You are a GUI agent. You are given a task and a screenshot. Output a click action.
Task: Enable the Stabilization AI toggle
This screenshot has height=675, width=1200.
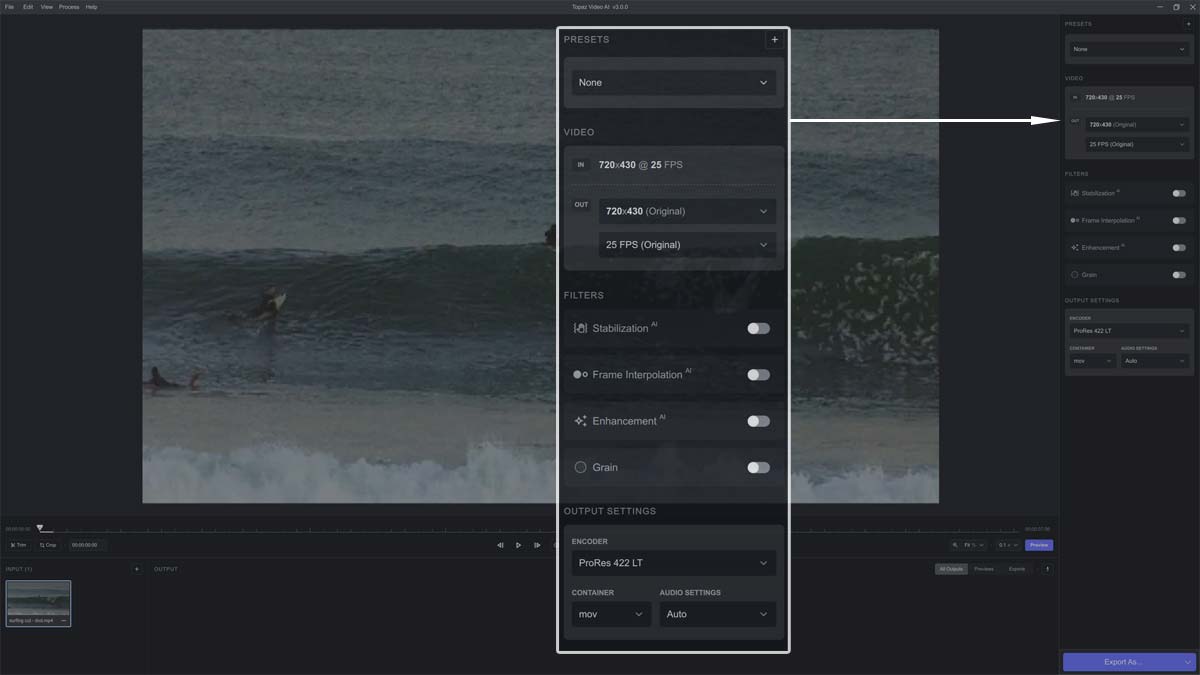point(758,328)
